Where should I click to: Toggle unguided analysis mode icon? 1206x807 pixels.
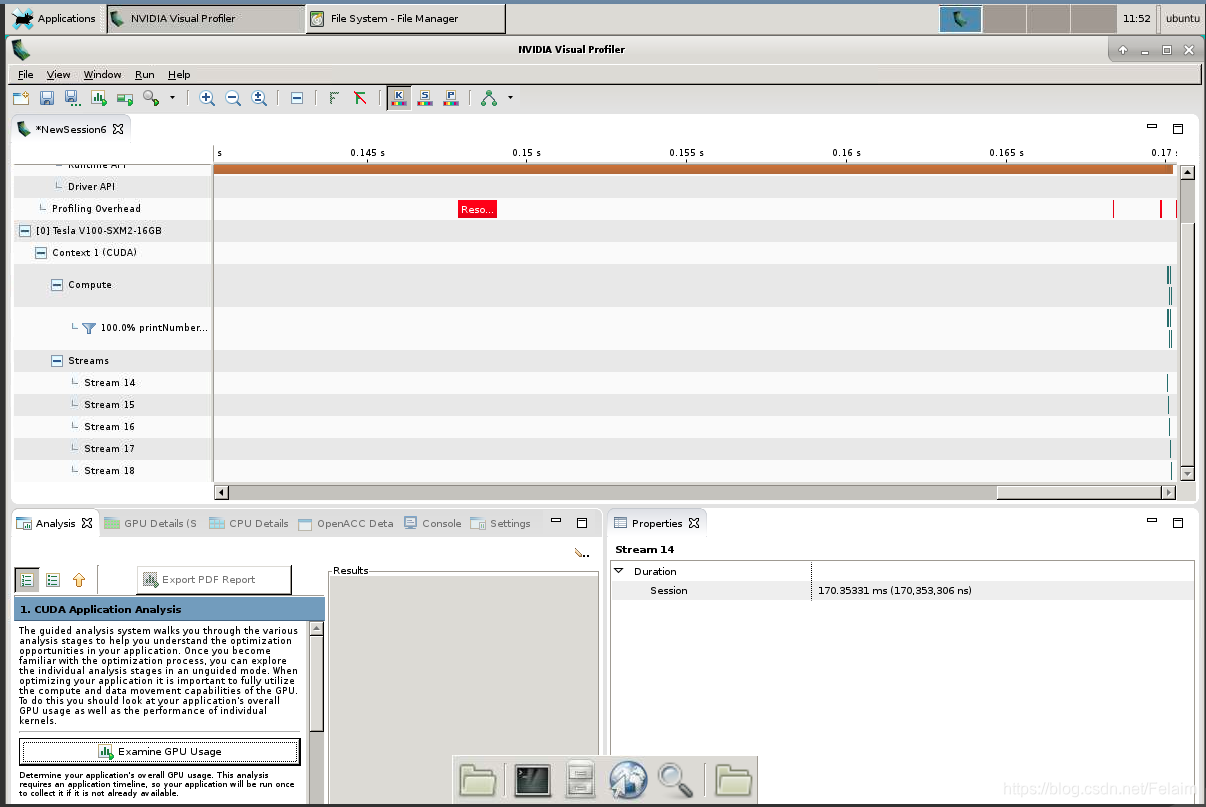(x=53, y=580)
